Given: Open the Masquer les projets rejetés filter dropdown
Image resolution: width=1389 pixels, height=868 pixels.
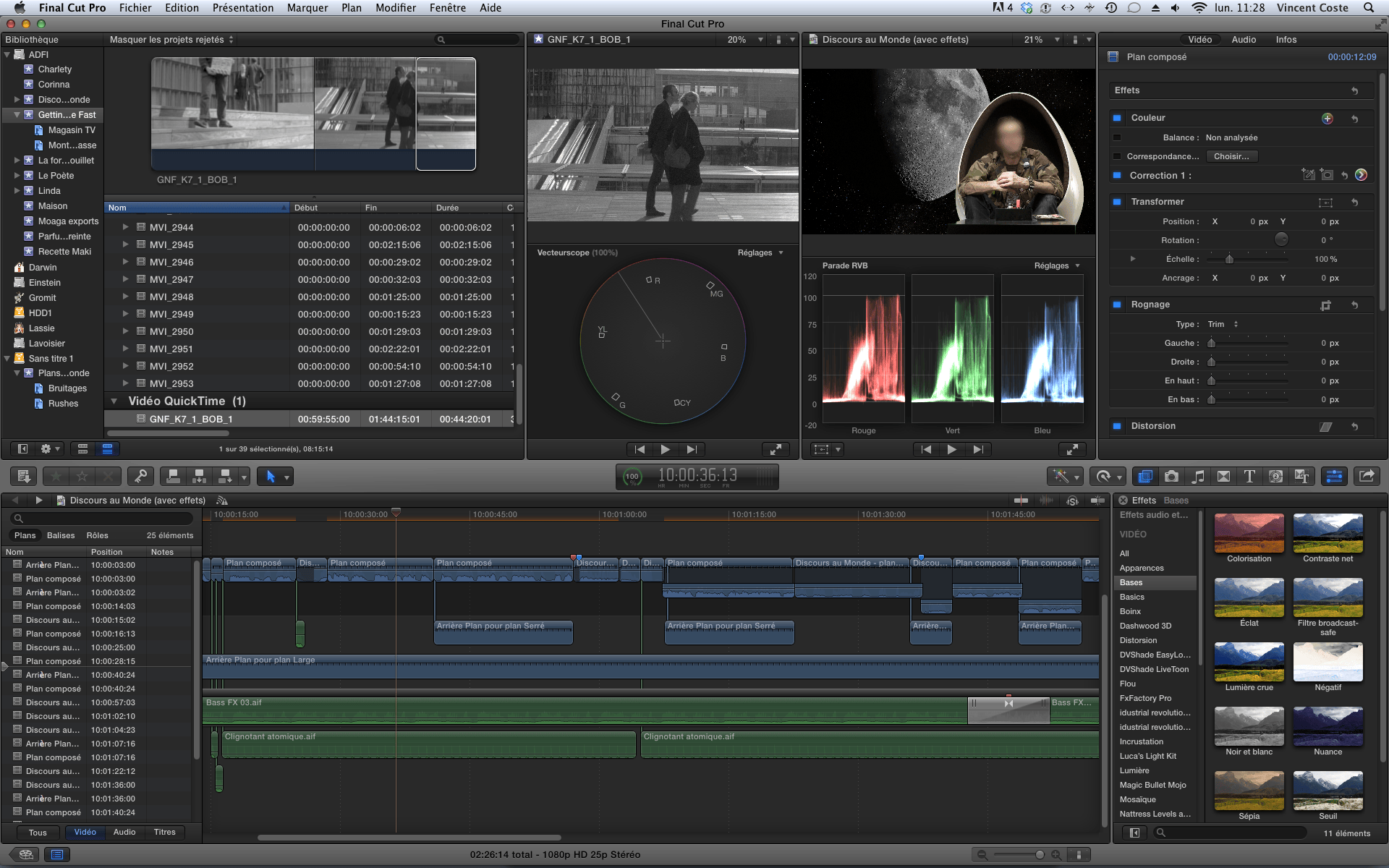Looking at the screenshot, I should point(172,40).
